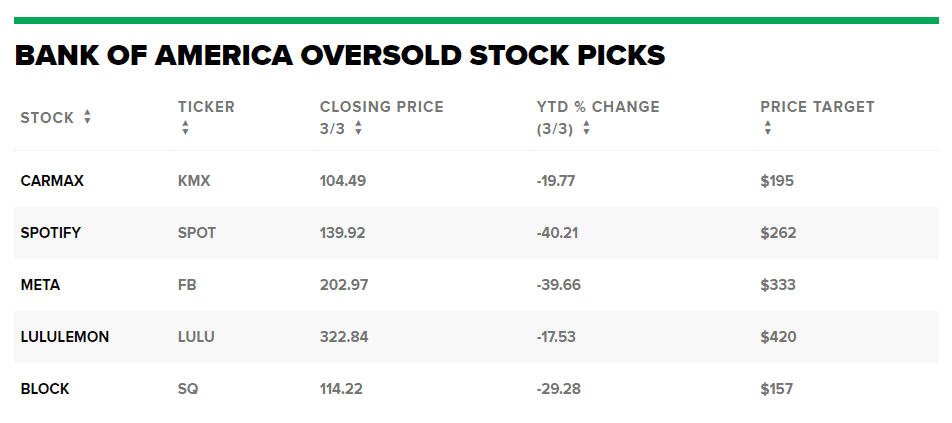This screenshot has height=423, width=952.
Task: Click the Bank of America Oversold Stock Picks title
Action: [340, 55]
